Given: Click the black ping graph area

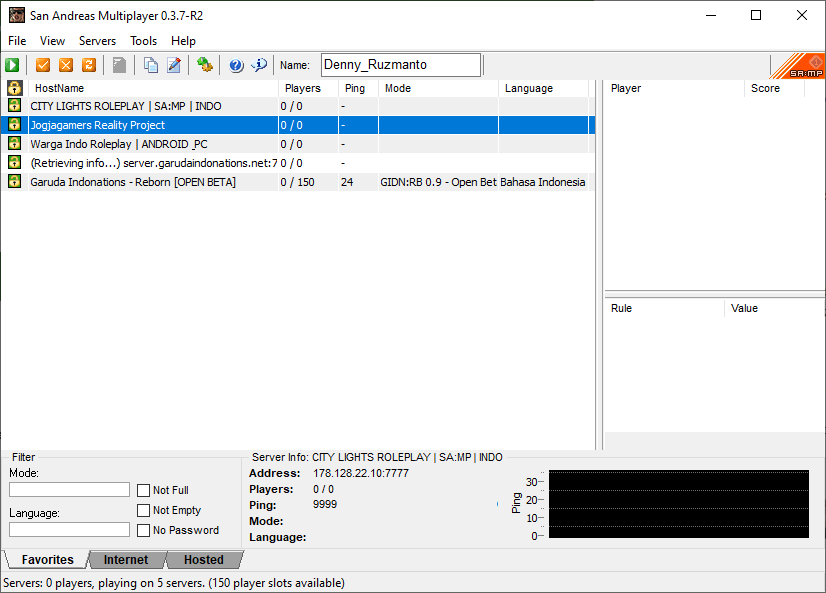Looking at the screenshot, I should pyautogui.click(x=678, y=504).
